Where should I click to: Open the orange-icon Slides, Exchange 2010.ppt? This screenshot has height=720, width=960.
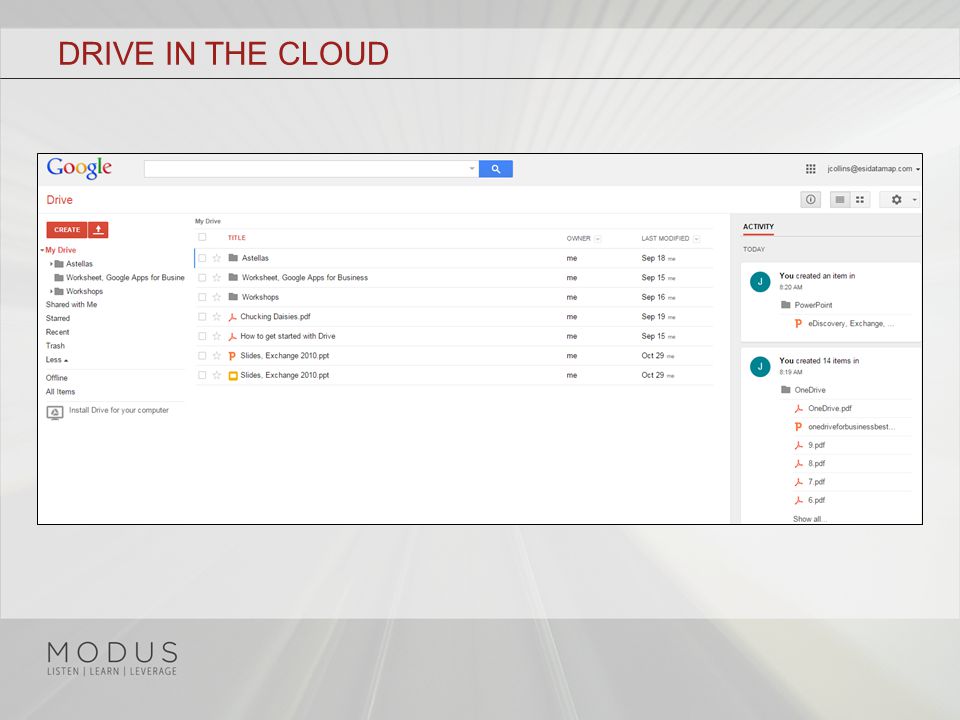click(x=285, y=356)
